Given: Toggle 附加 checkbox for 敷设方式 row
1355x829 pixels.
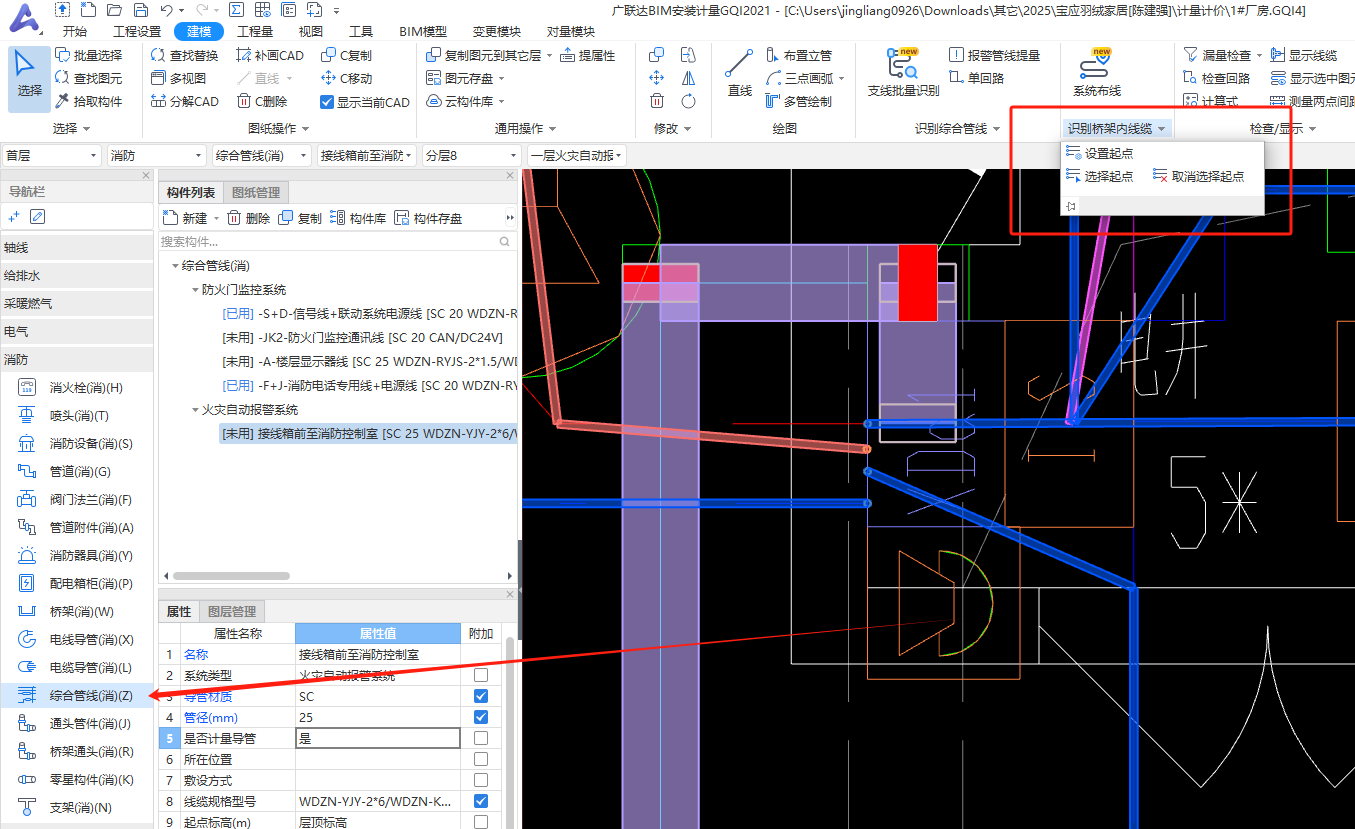Looking at the screenshot, I should click(x=481, y=780).
